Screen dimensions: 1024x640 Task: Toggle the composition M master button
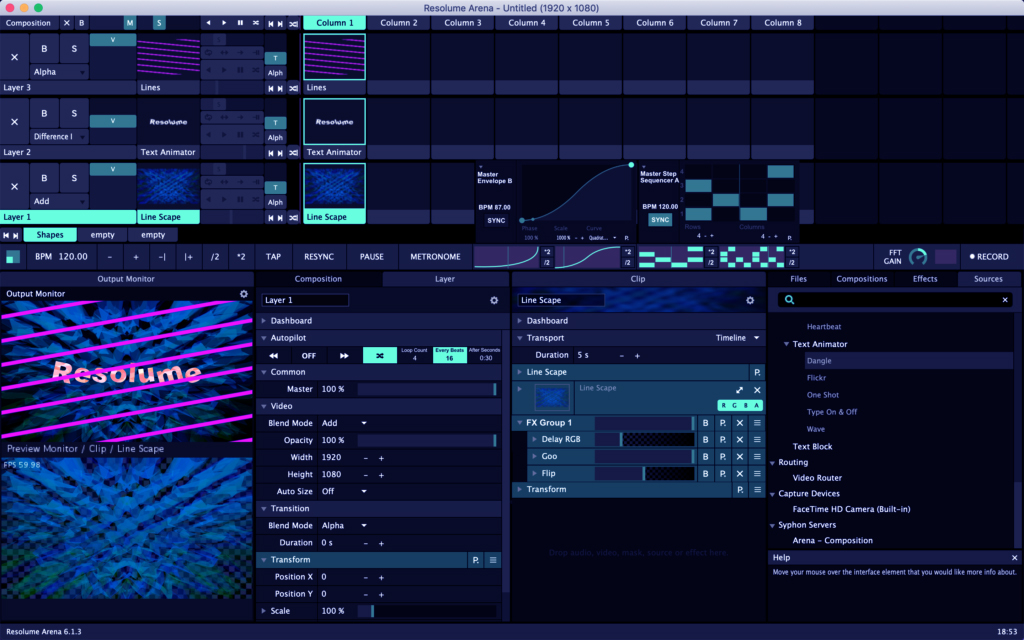pos(130,23)
